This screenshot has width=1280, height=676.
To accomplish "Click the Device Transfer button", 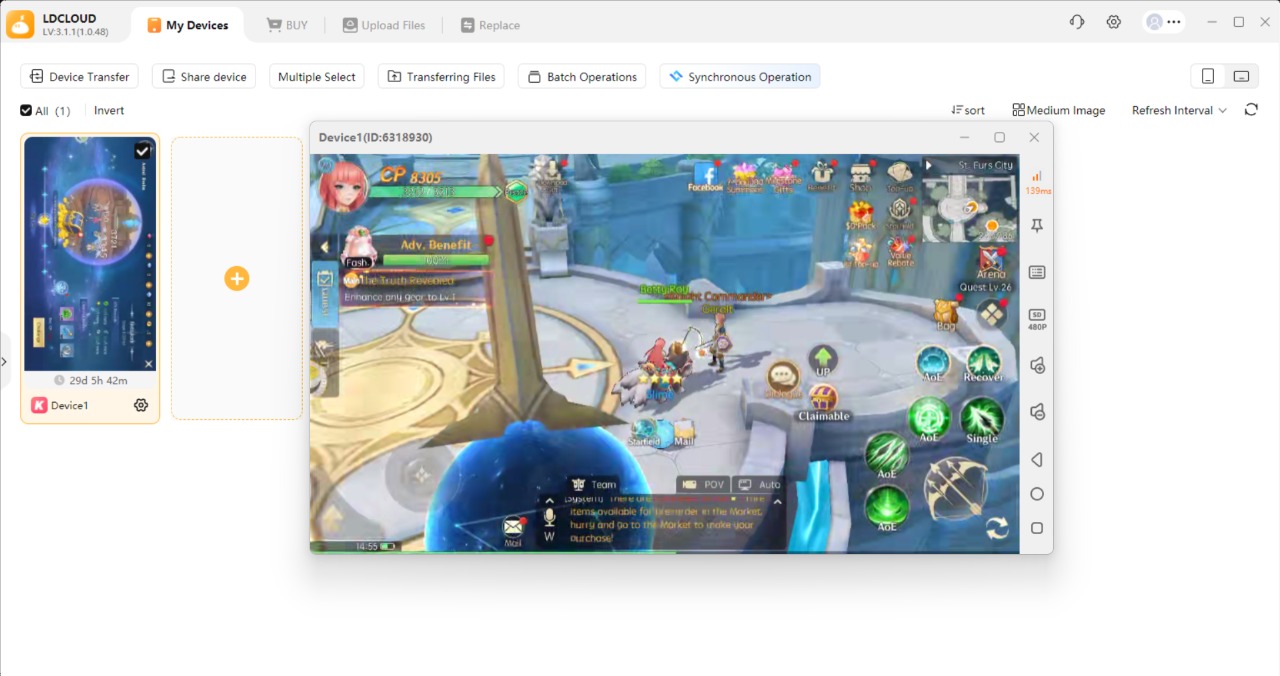I will coord(80,77).
